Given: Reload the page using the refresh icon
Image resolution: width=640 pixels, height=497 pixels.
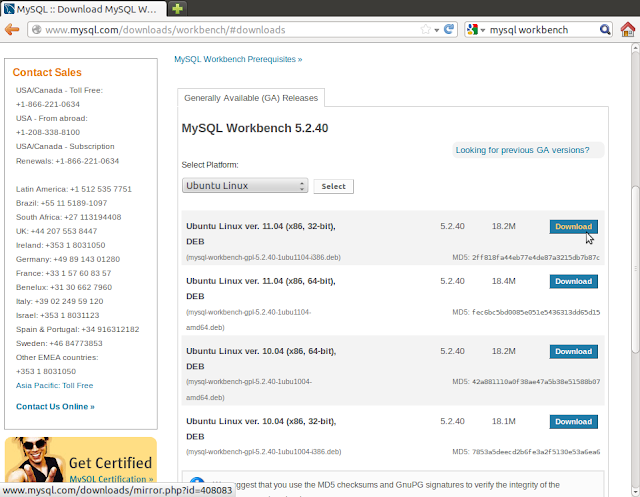Looking at the screenshot, I should pos(449,29).
